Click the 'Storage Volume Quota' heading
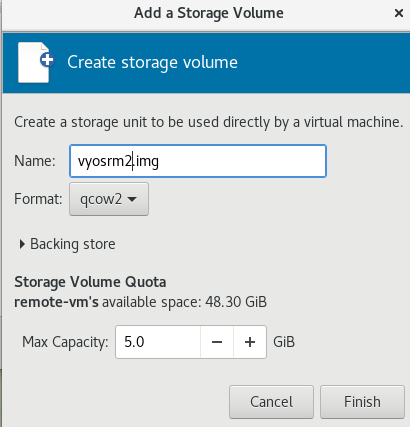Viewport: 410px width, 427px height. tap(90, 282)
